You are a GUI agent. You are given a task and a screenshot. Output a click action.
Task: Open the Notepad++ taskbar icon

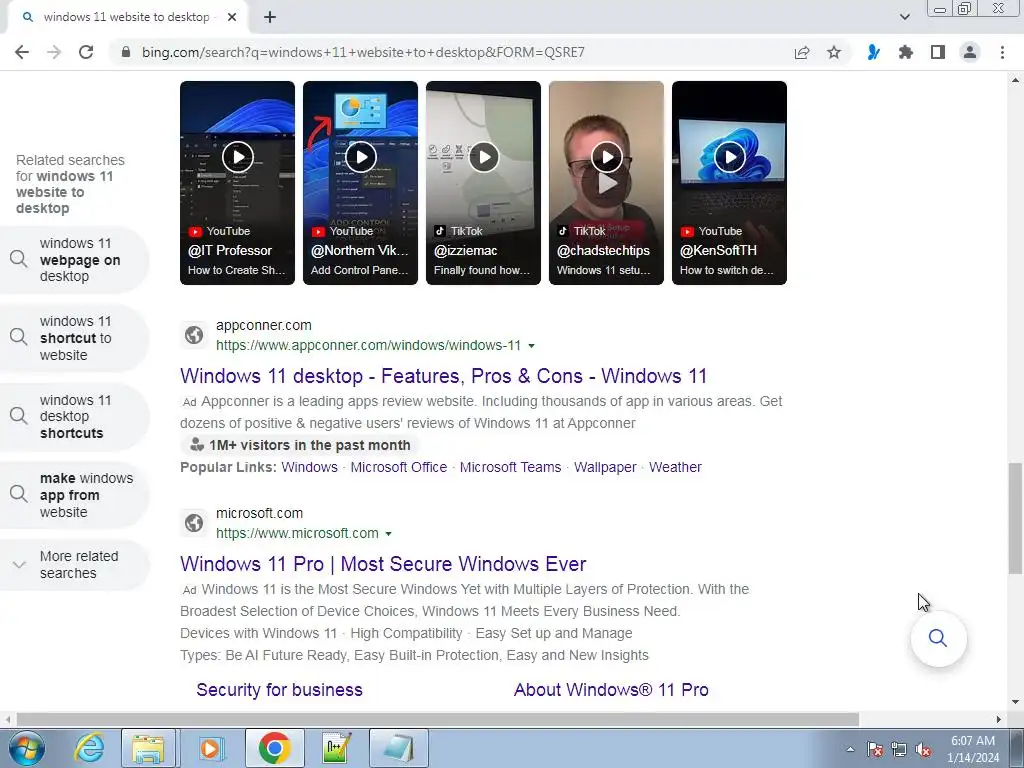point(337,748)
